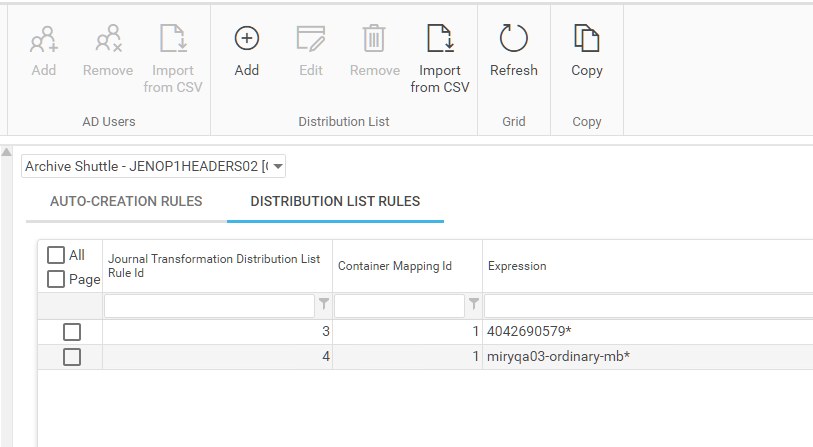This screenshot has width=813, height=447.
Task: Refresh the grid
Action: click(513, 40)
